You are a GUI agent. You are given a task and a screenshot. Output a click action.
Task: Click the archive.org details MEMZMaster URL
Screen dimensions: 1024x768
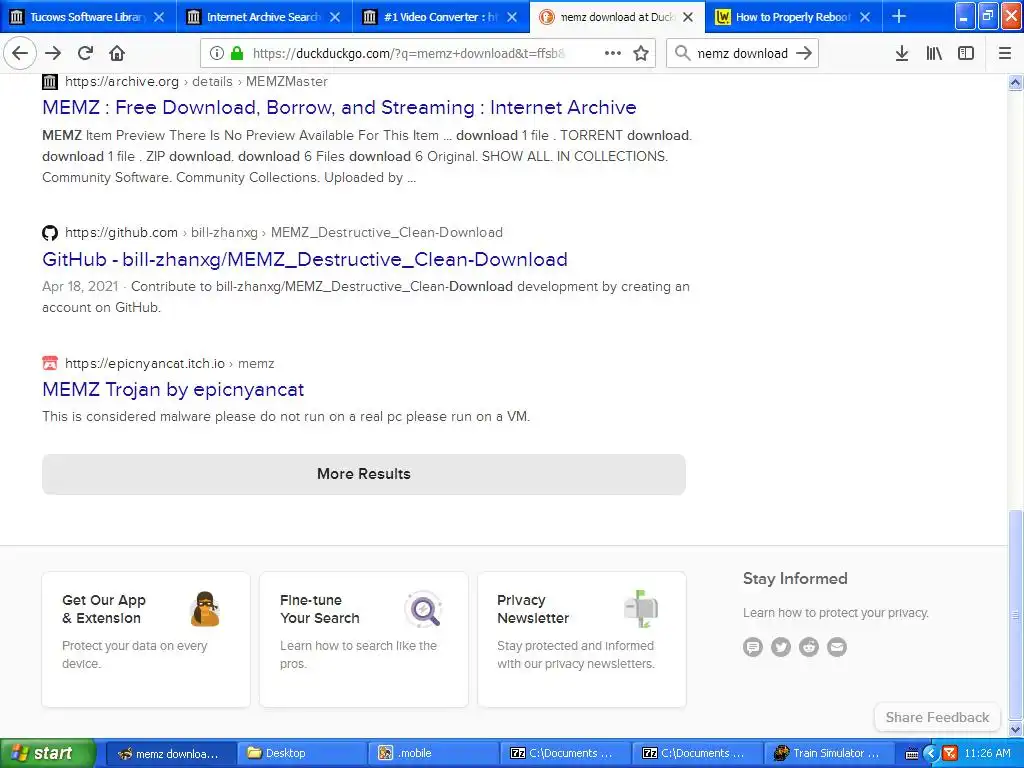point(196,82)
